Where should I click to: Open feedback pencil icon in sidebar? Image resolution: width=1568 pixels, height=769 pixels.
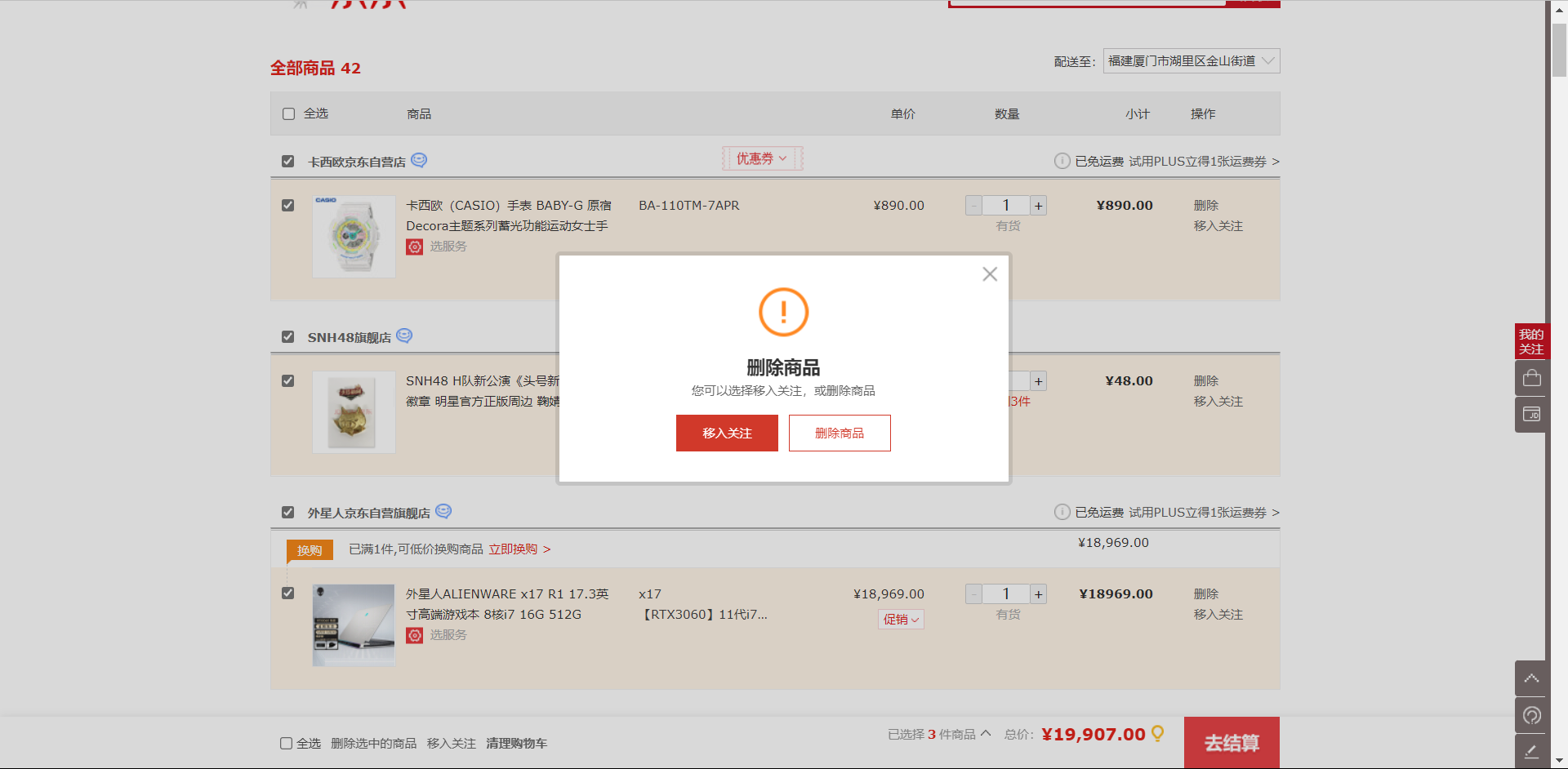[x=1531, y=751]
